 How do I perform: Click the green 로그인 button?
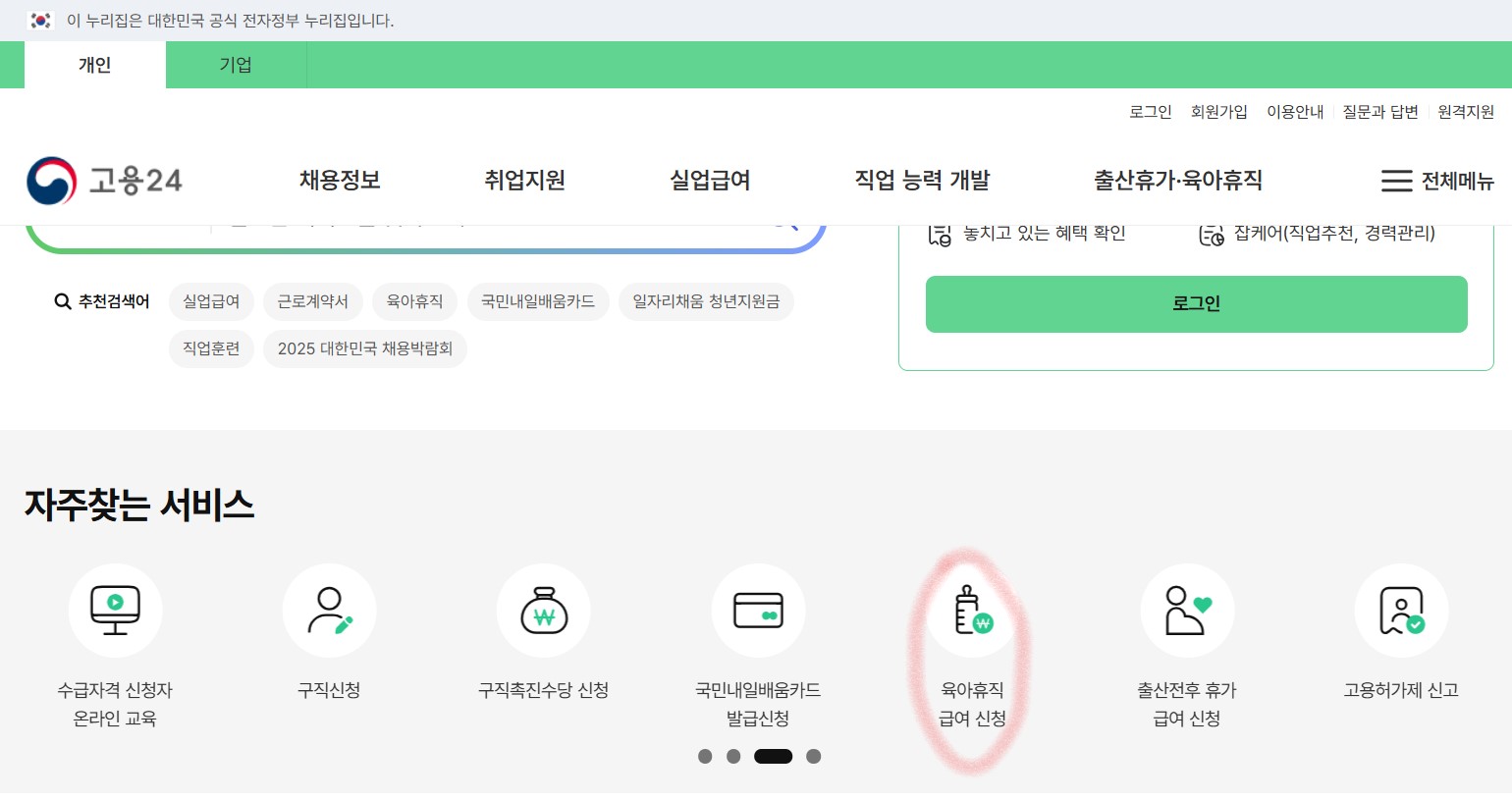pyautogui.click(x=1196, y=303)
